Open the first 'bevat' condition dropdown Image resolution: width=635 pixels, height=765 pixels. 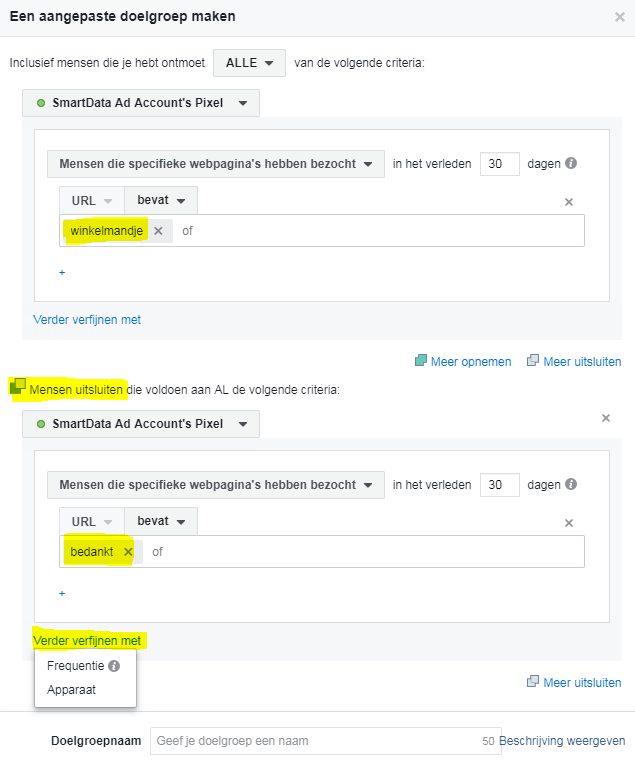click(x=161, y=200)
